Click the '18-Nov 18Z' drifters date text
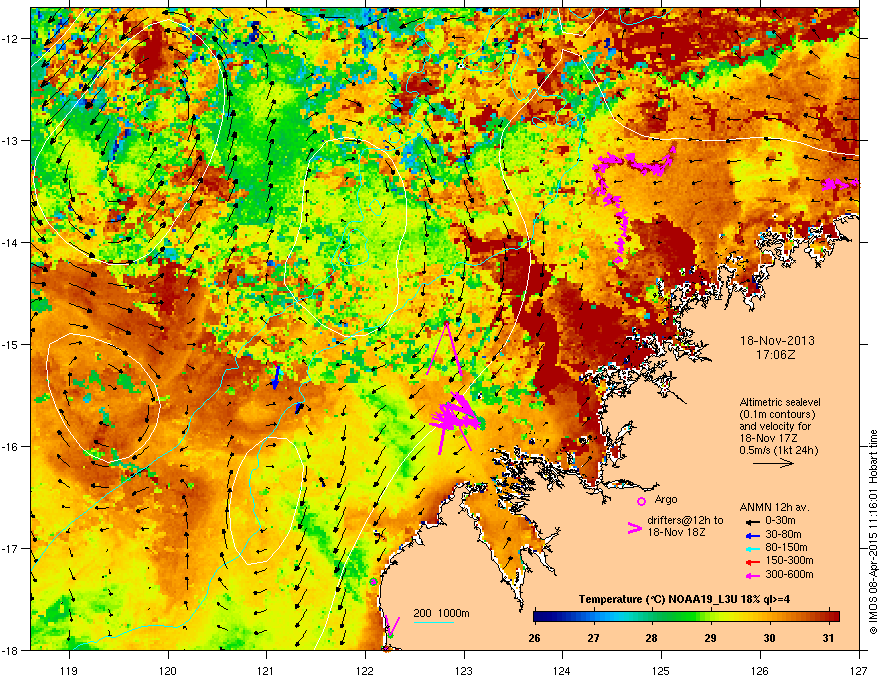Image resolution: width=880 pixels, height=680 pixels. tap(676, 532)
